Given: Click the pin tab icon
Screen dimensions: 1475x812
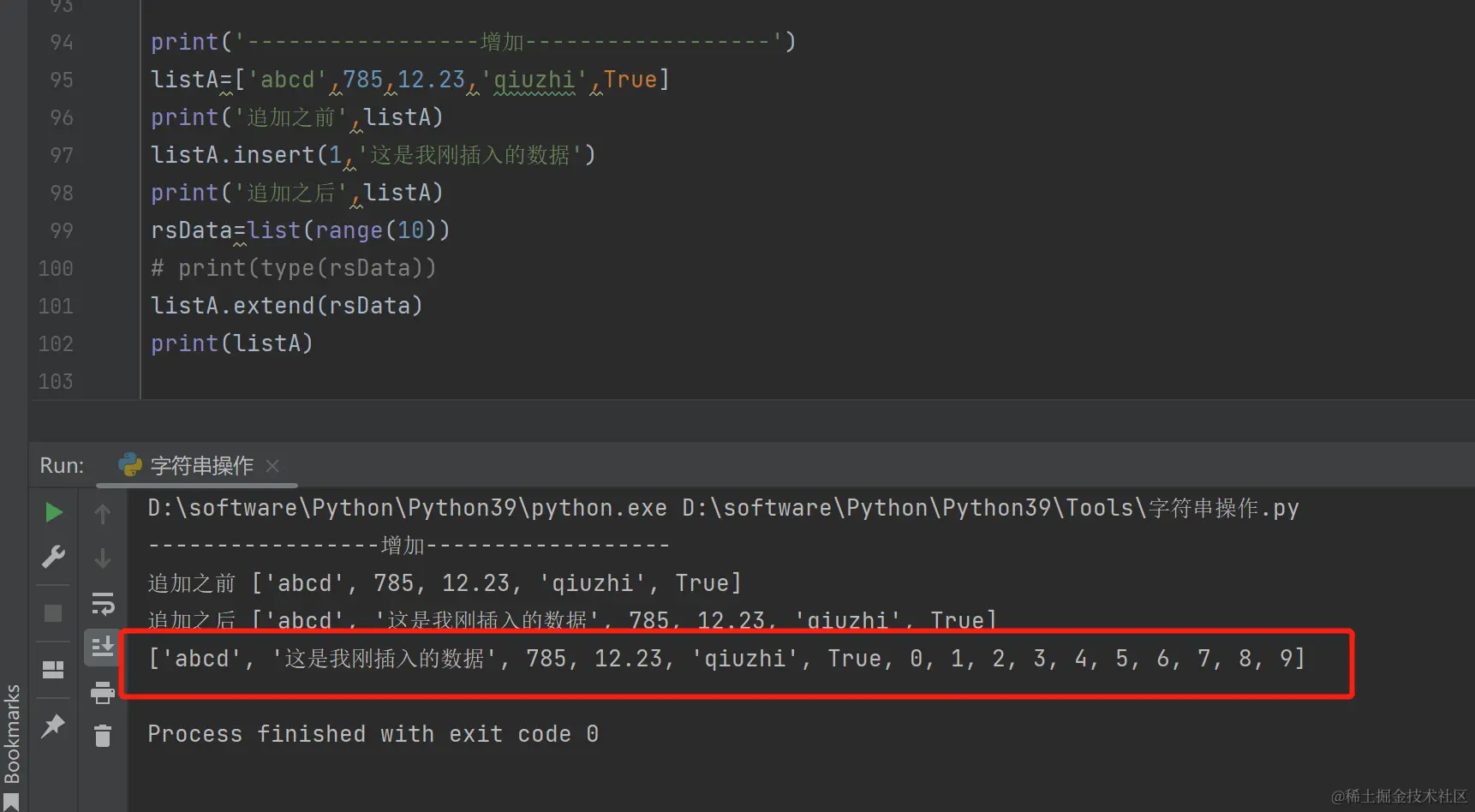Looking at the screenshot, I should click(53, 725).
